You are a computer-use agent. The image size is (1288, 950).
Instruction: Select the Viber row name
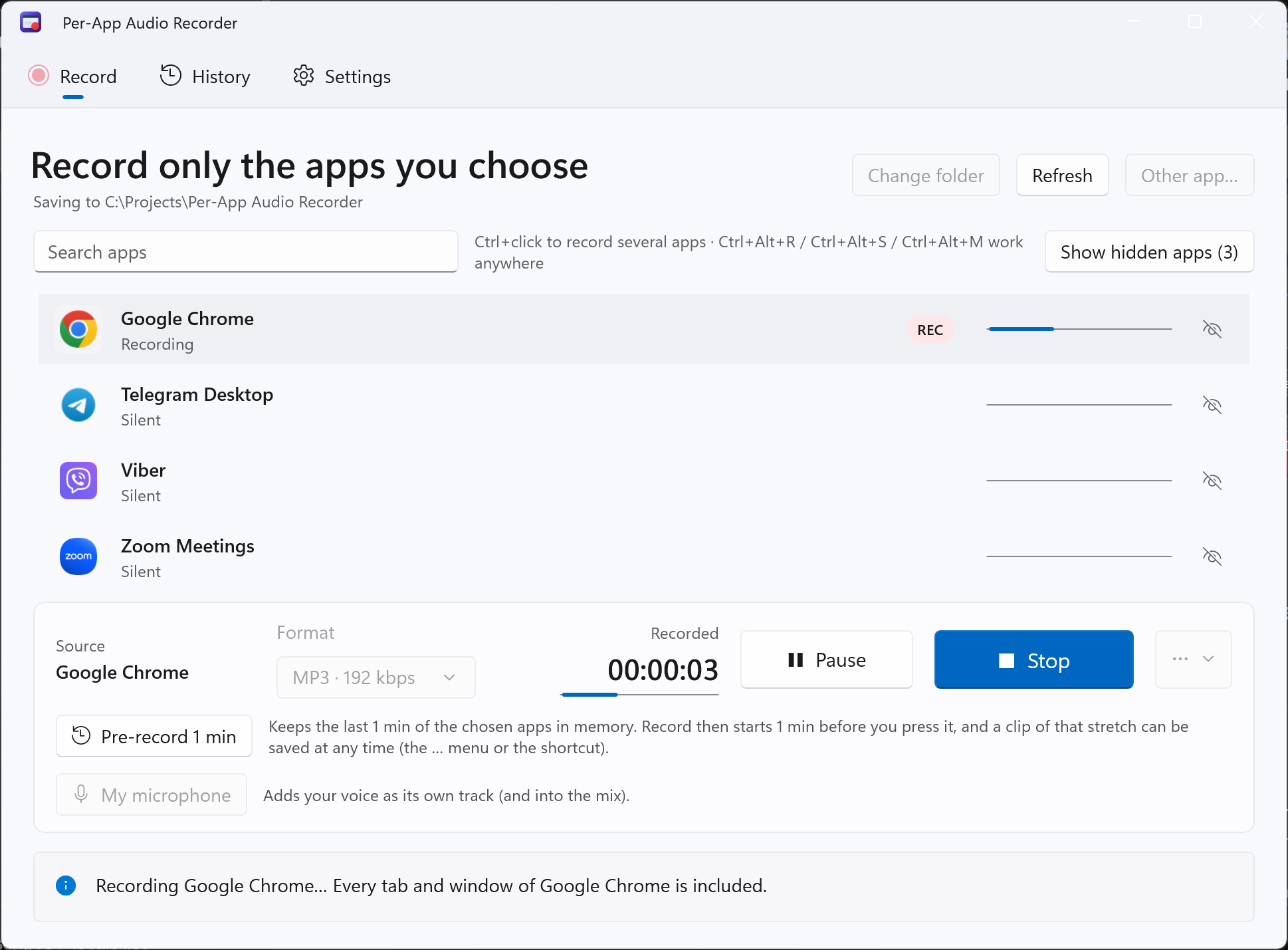pyautogui.click(x=143, y=470)
